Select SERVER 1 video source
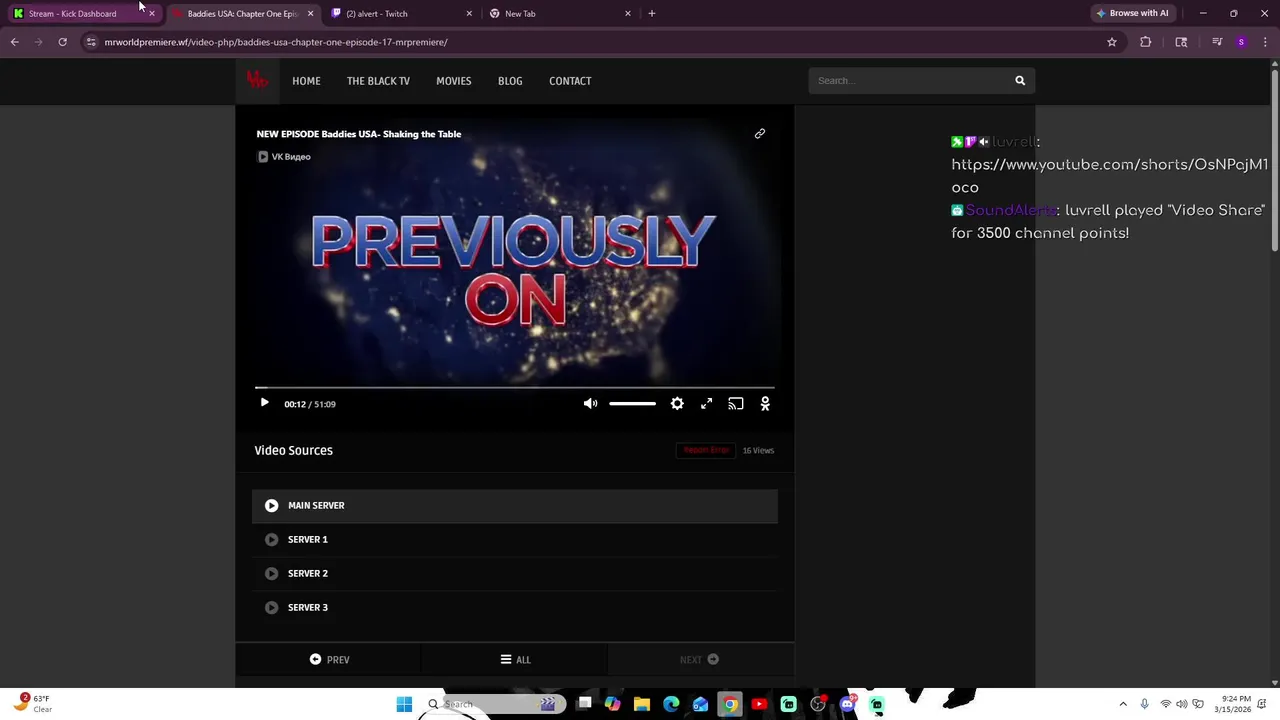The height and width of the screenshot is (720, 1280). [x=514, y=539]
